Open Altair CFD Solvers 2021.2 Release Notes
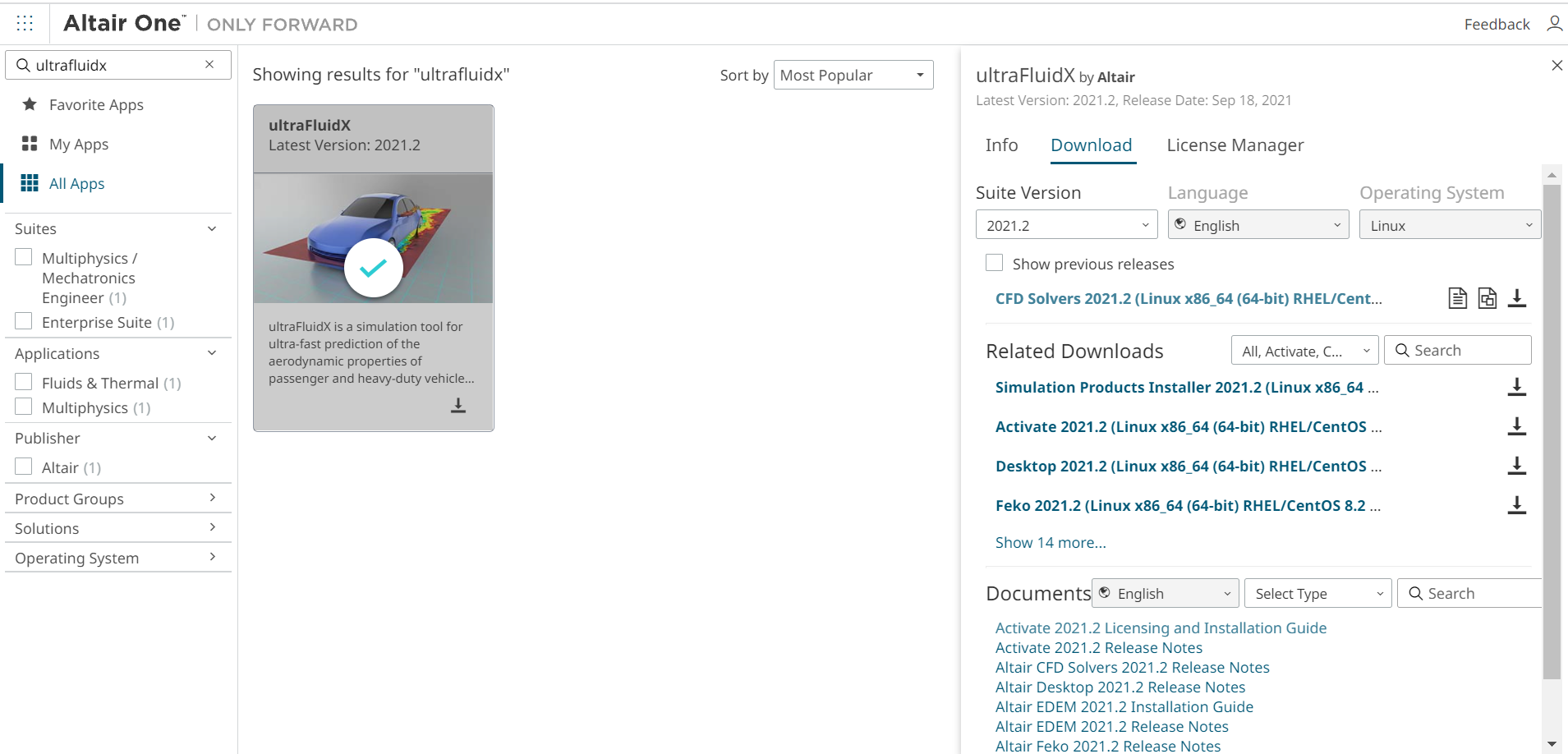The image size is (1568, 754). [x=1132, y=668]
